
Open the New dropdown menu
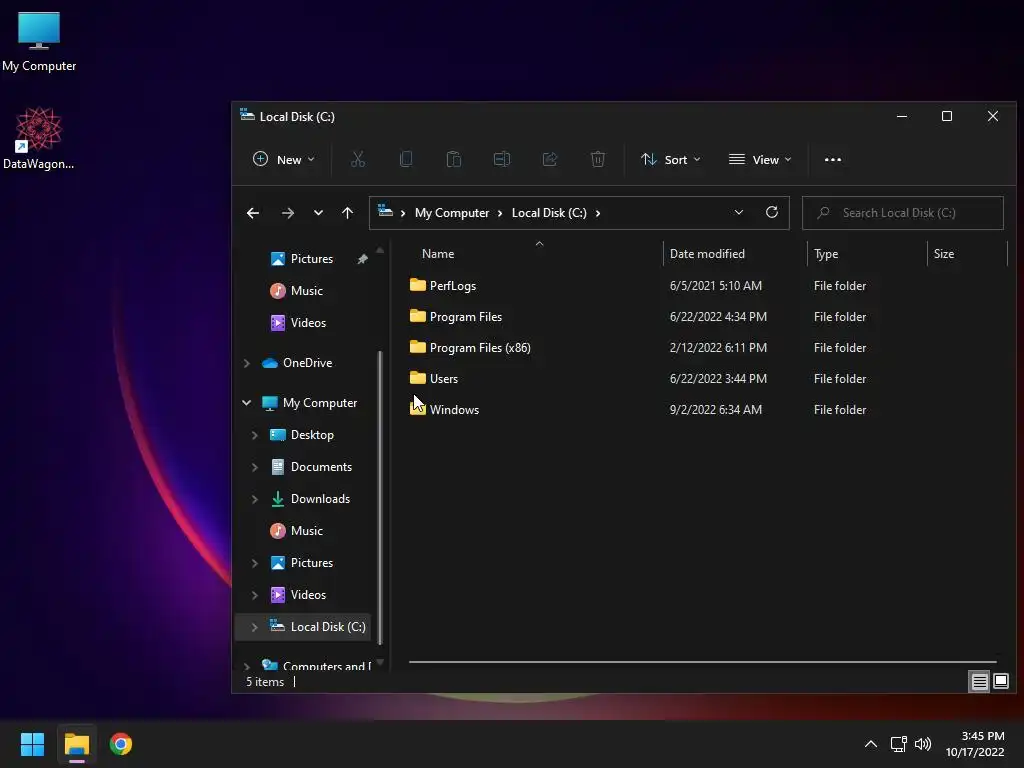(283, 159)
